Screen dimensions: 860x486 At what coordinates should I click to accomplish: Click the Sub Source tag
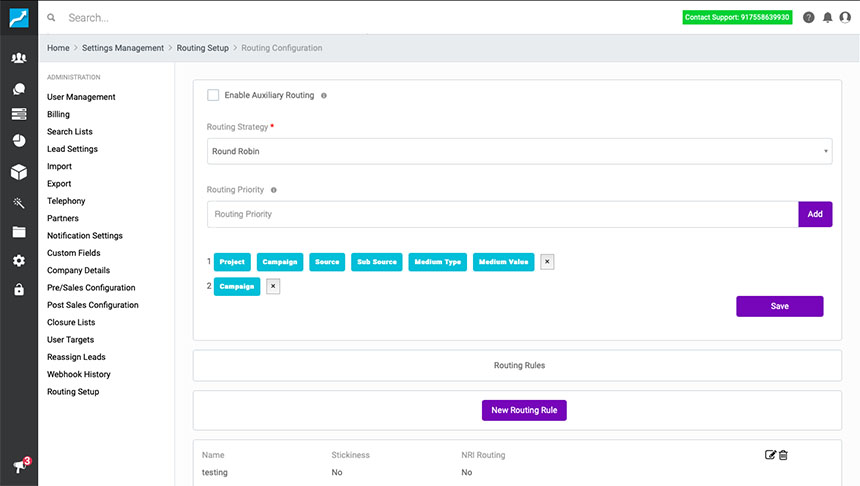tap(377, 262)
